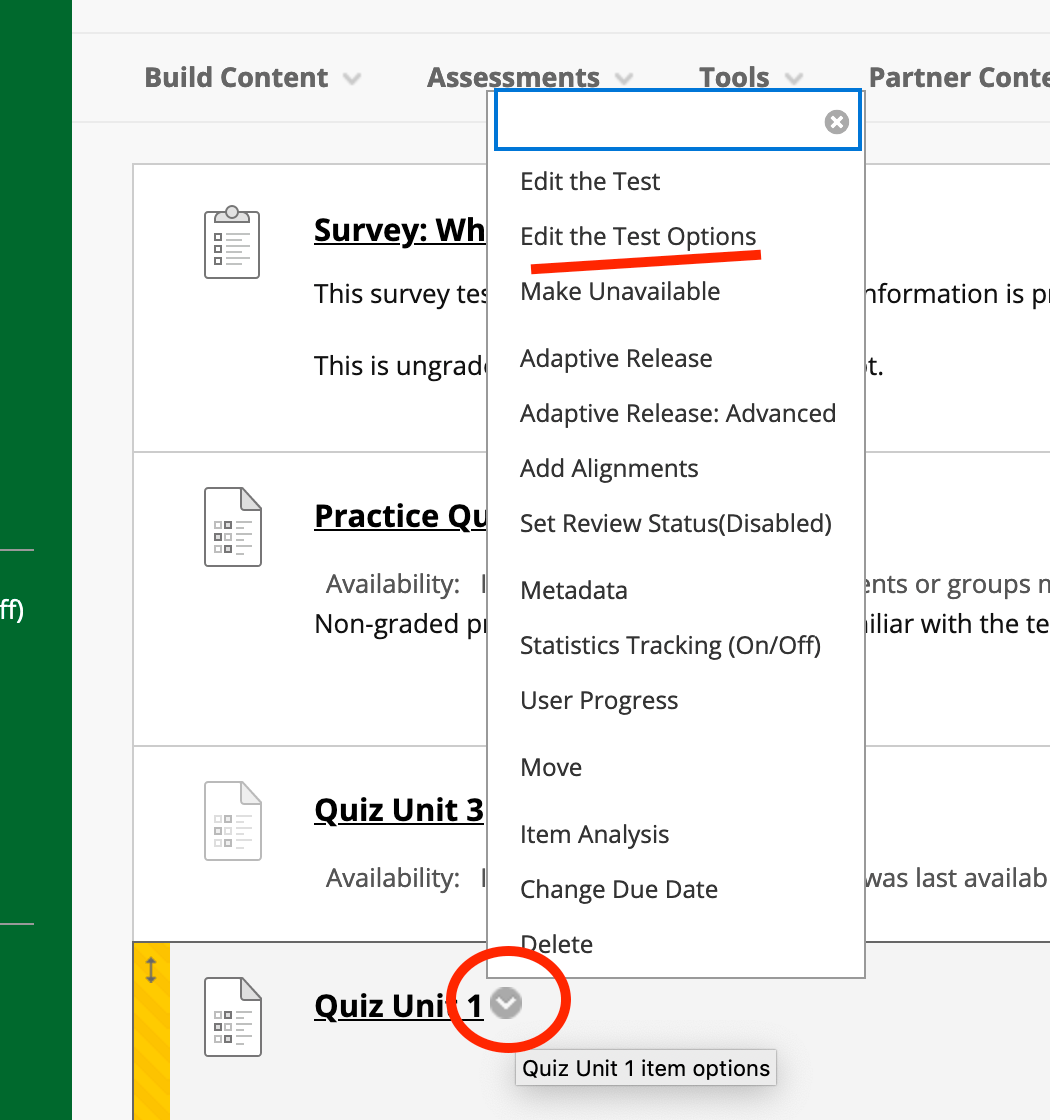Make the Quiz Unit 1 item unavailable
The height and width of the screenshot is (1120, 1050).
620,291
